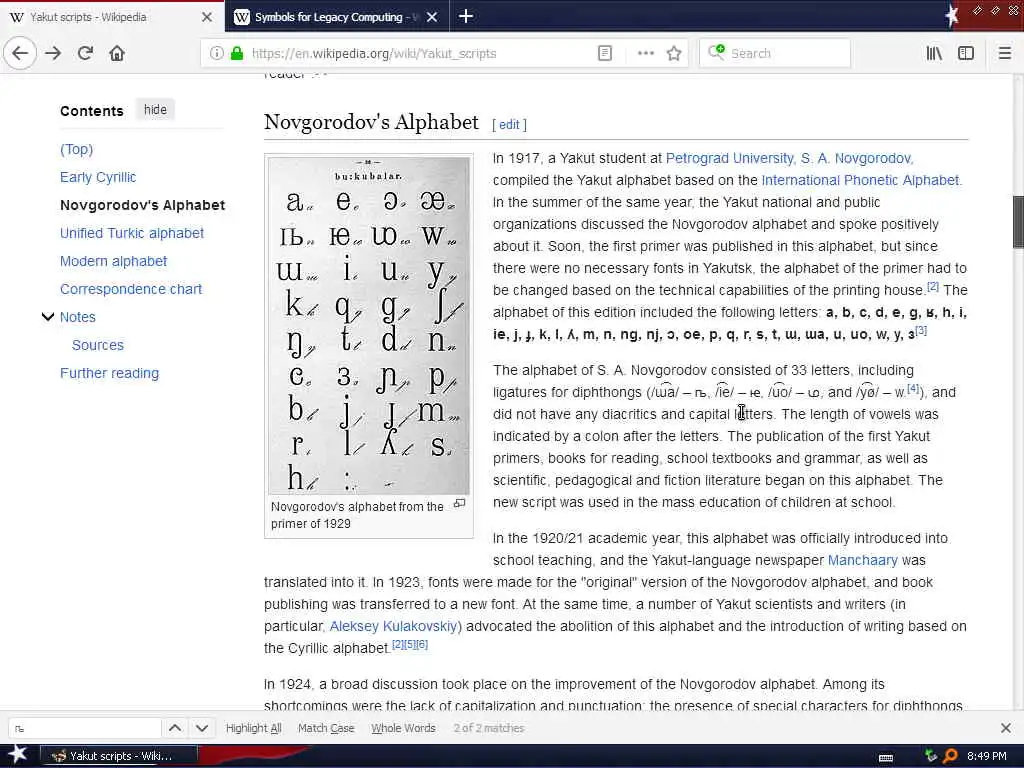Edit the Novgorodov's Alphabet section
The height and width of the screenshot is (768, 1024).
[x=509, y=125]
